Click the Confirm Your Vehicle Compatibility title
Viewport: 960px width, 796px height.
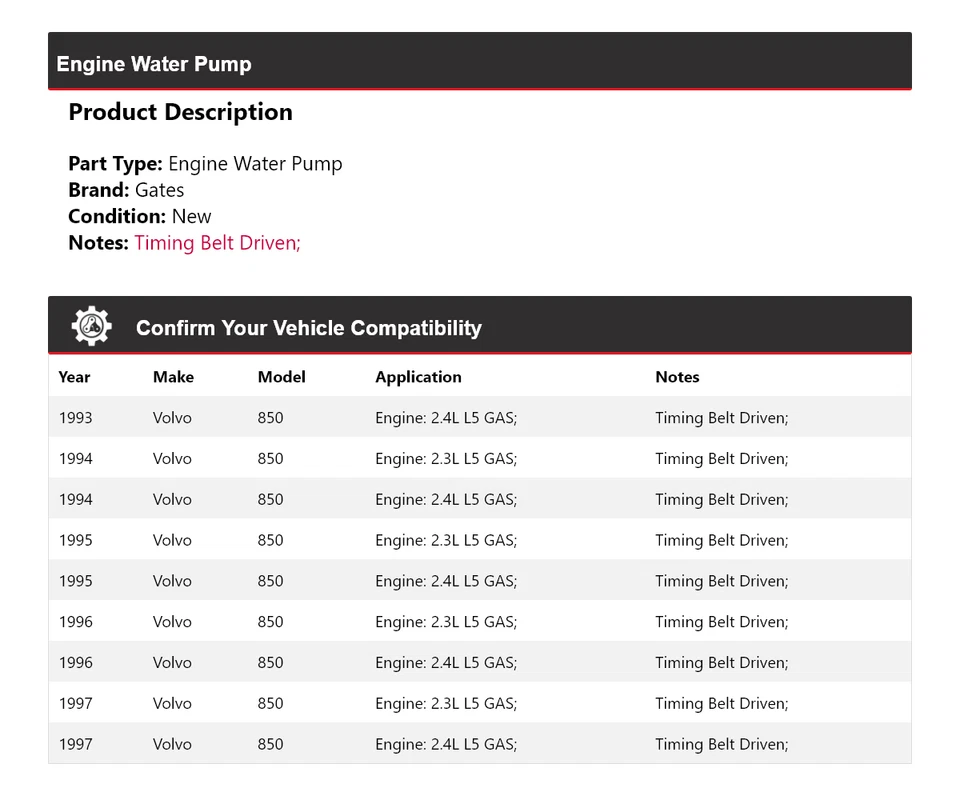(308, 328)
